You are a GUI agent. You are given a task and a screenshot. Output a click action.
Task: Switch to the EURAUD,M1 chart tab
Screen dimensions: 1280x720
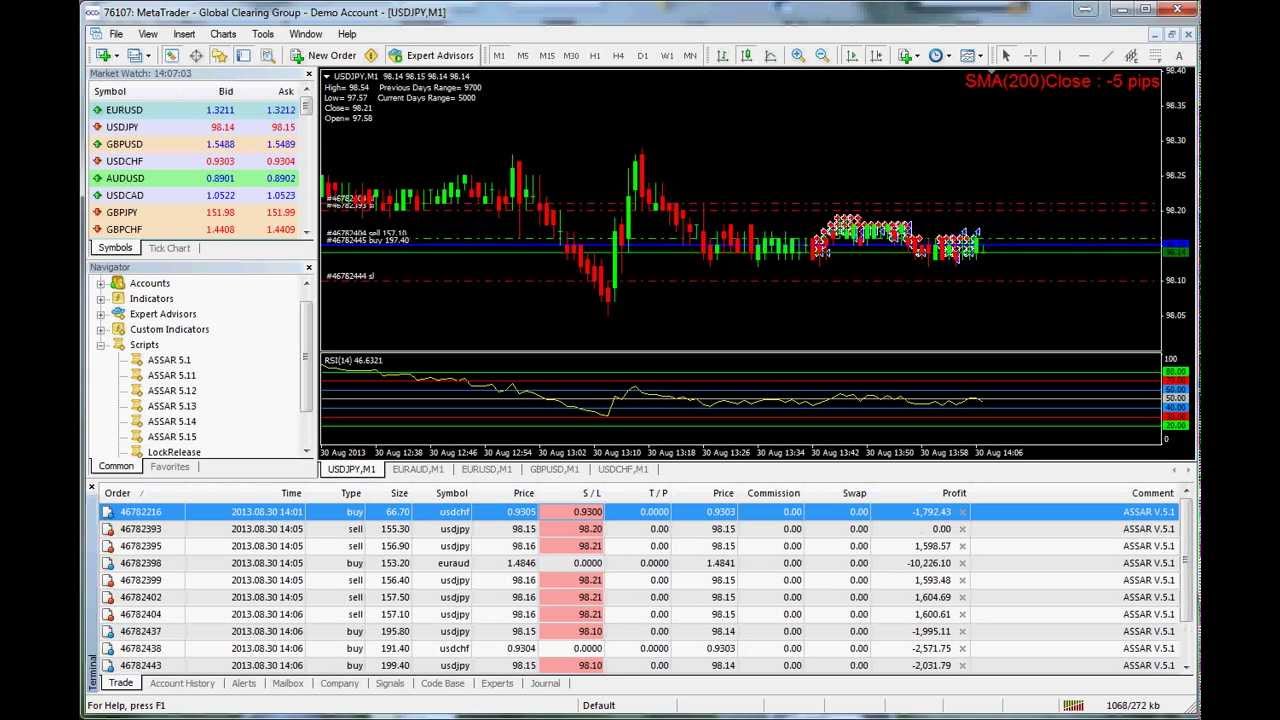417,469
